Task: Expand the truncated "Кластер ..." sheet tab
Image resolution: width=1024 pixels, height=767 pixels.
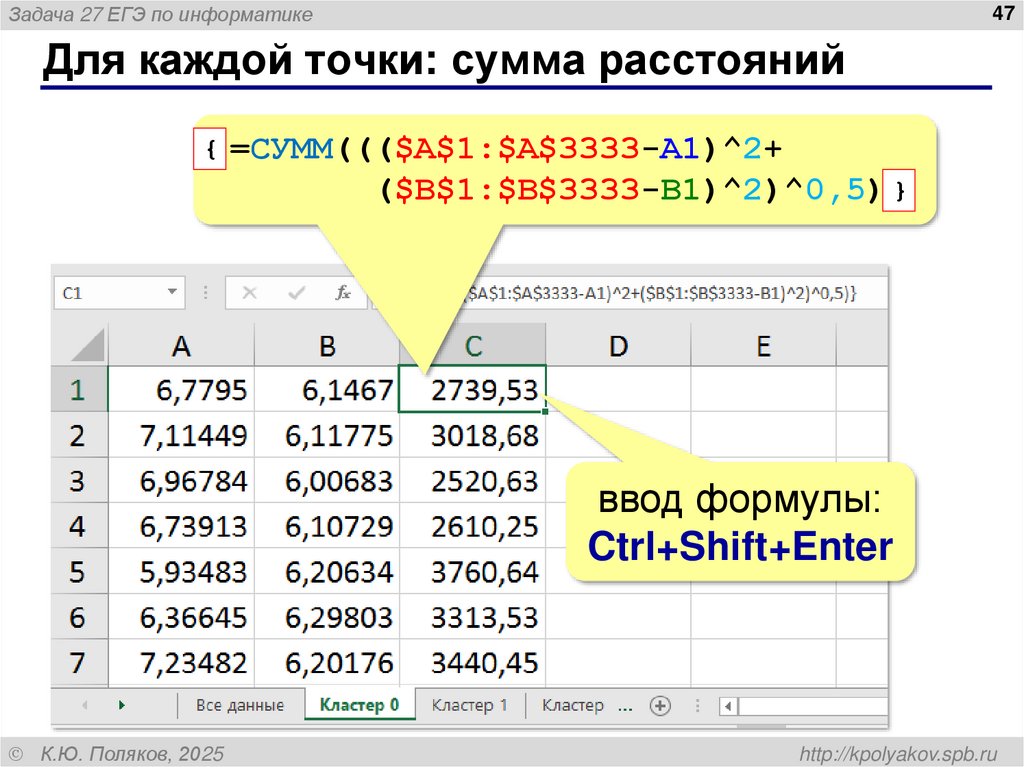Action: coord(624,705)
